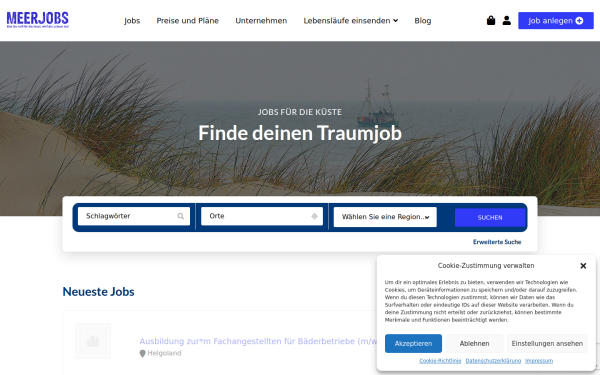
Task: Accept cookies with Akzeptieren button
Action: [413, 344]
